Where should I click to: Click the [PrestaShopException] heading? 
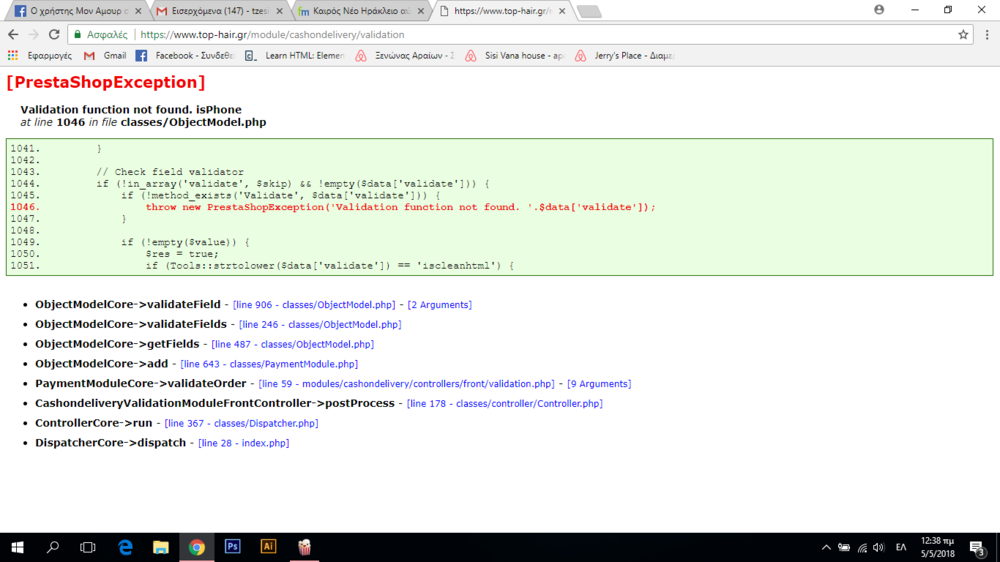pyautogui.click(x=106, y=82)
